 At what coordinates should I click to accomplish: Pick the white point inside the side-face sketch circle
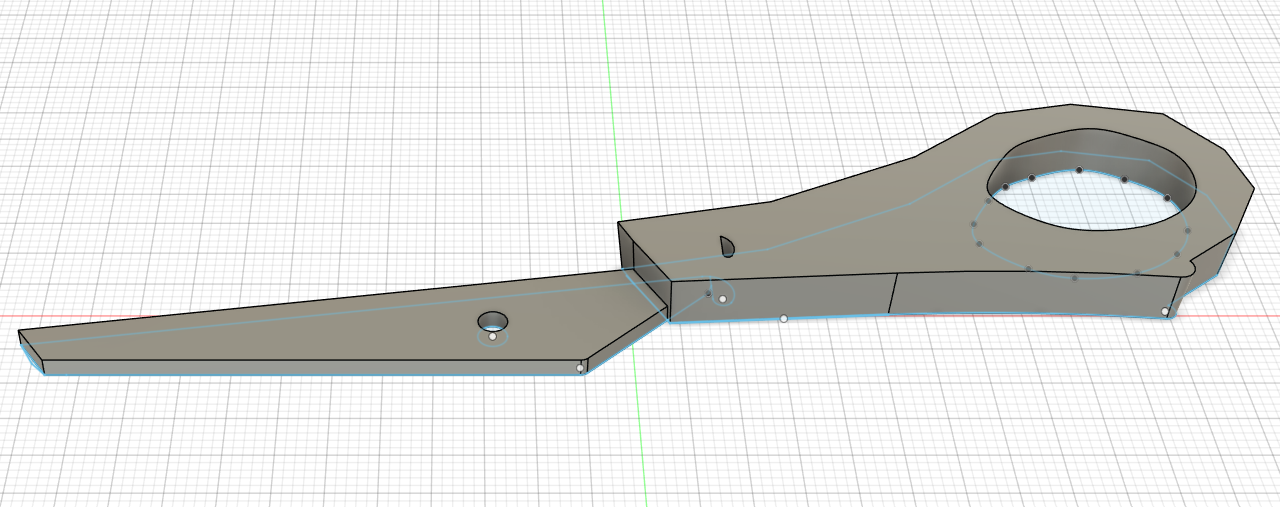coord(723,299)
